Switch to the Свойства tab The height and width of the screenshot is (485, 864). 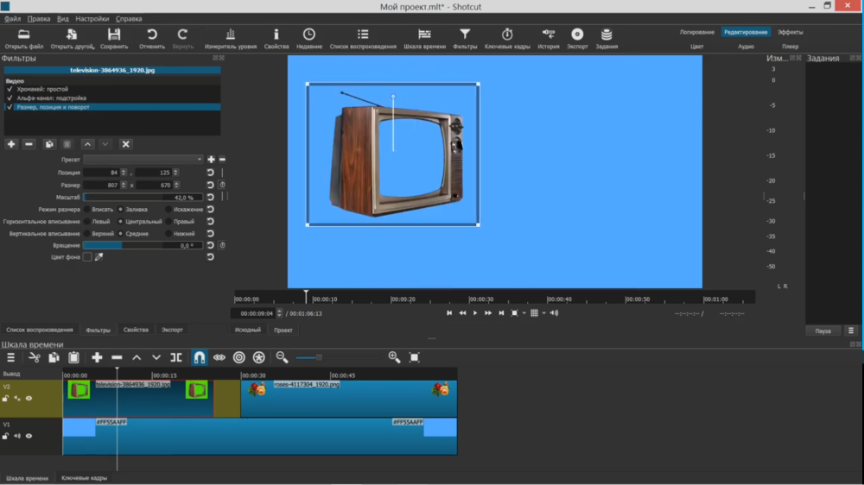click(136, 330)
